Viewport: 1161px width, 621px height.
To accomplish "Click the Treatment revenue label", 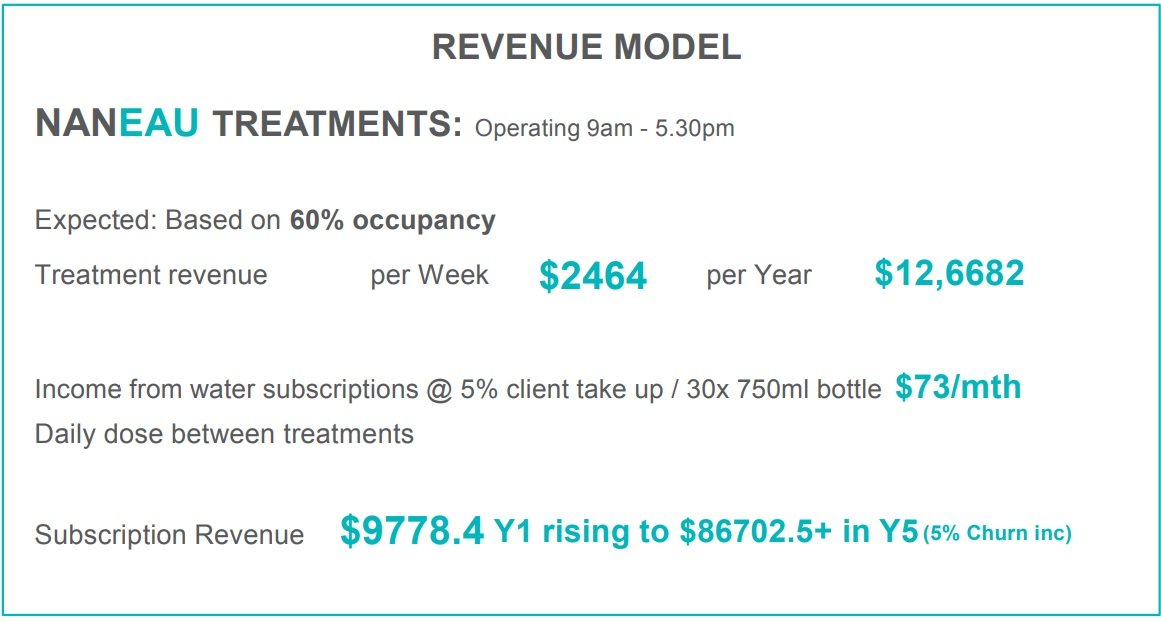I will [151, 275].
